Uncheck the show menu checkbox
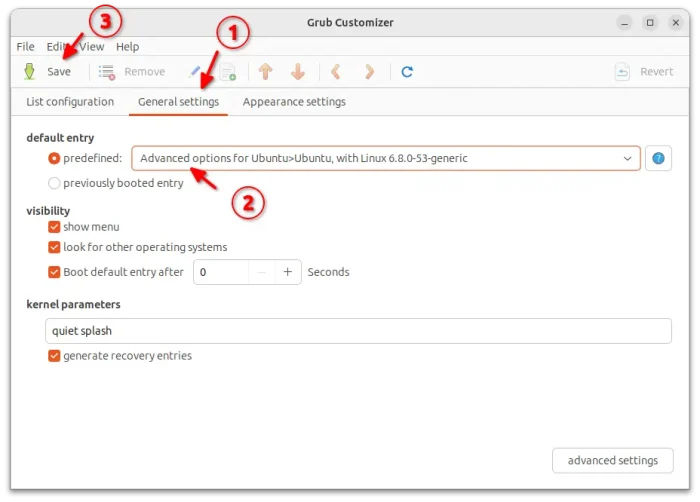The width and height of the screenshot is (700, 502). click(x=54, y=227)
